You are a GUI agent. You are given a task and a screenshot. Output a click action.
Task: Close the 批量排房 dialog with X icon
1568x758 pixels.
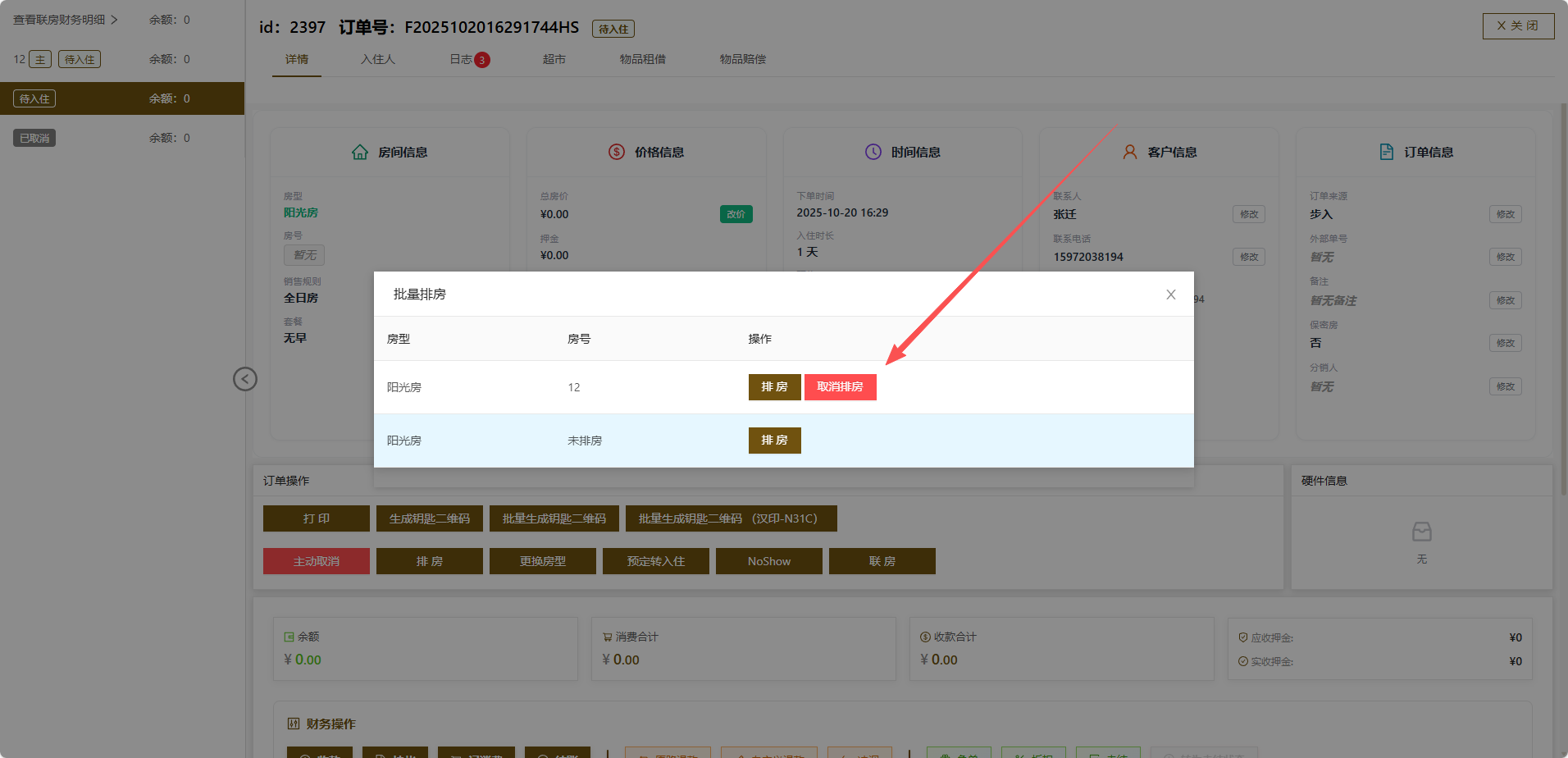coord(1170,295)
